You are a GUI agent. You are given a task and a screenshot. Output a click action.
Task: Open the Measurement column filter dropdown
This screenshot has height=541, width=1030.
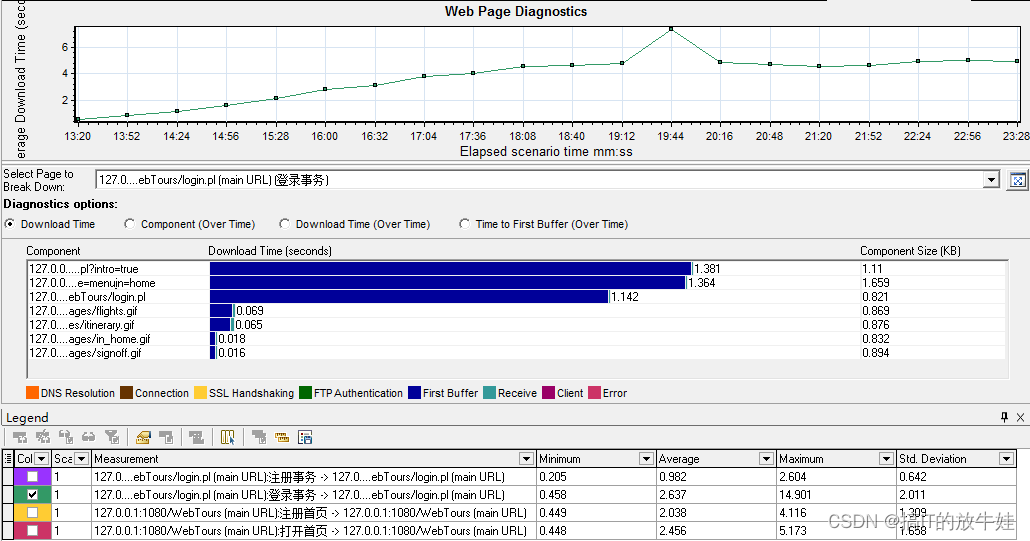(x=526, y=458)
